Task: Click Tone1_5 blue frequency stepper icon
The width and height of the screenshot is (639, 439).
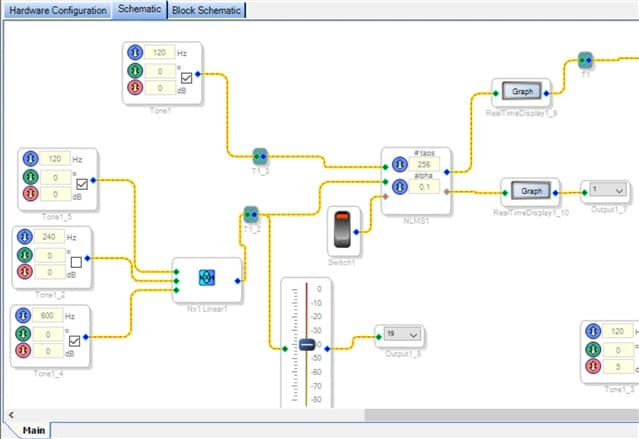Action: click(x=30, y=159)
